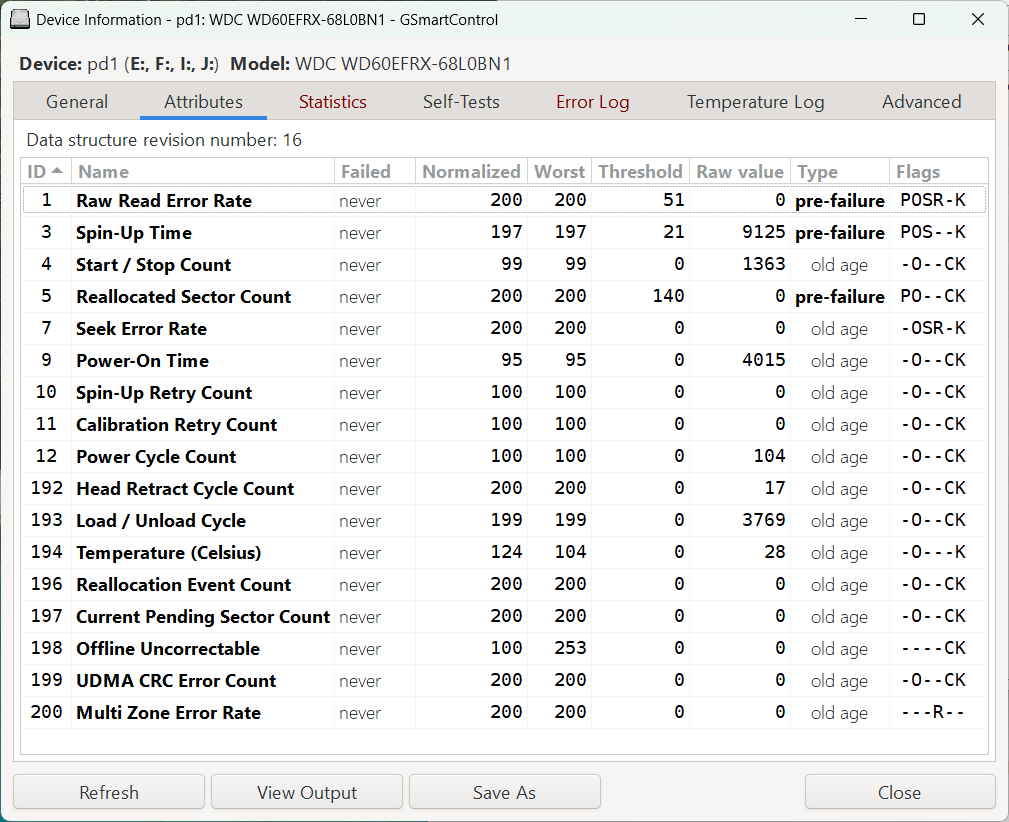This screenshot has height=822, width=1009.
Task: Click normalized value 124 for Temperature
Action: 506,552
